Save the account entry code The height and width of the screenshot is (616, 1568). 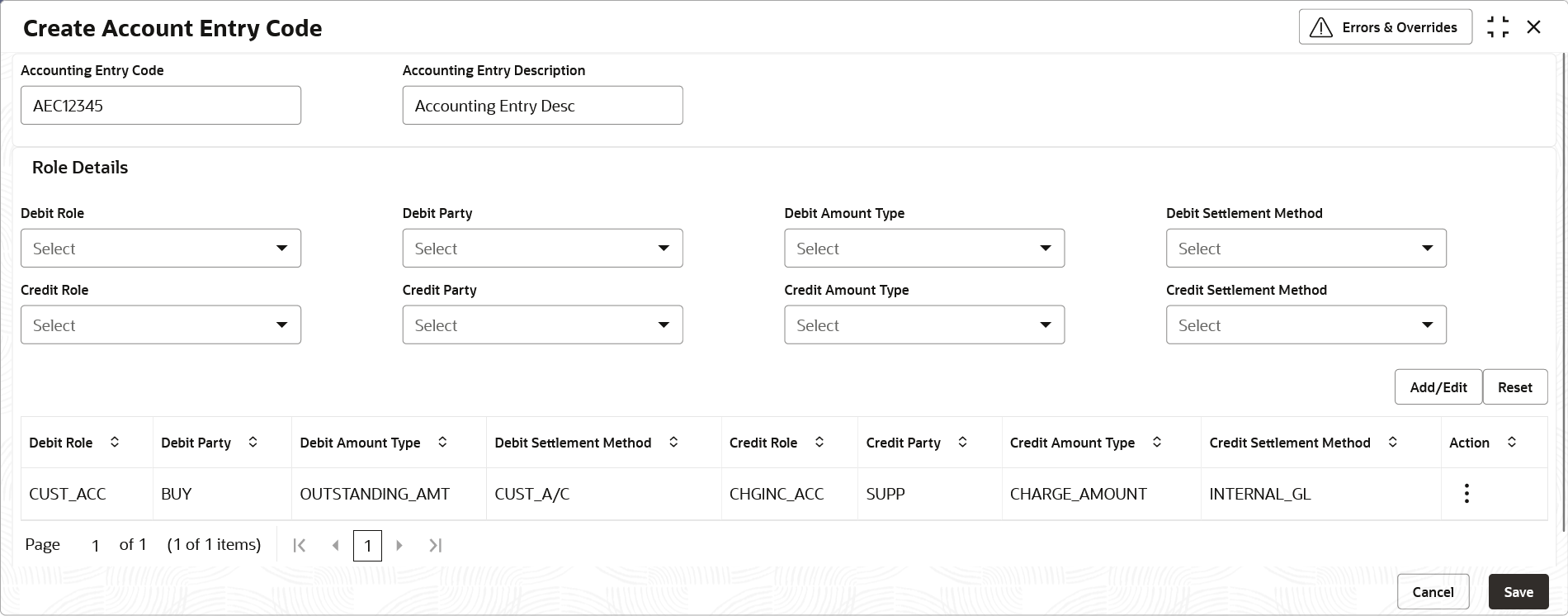1518,592
